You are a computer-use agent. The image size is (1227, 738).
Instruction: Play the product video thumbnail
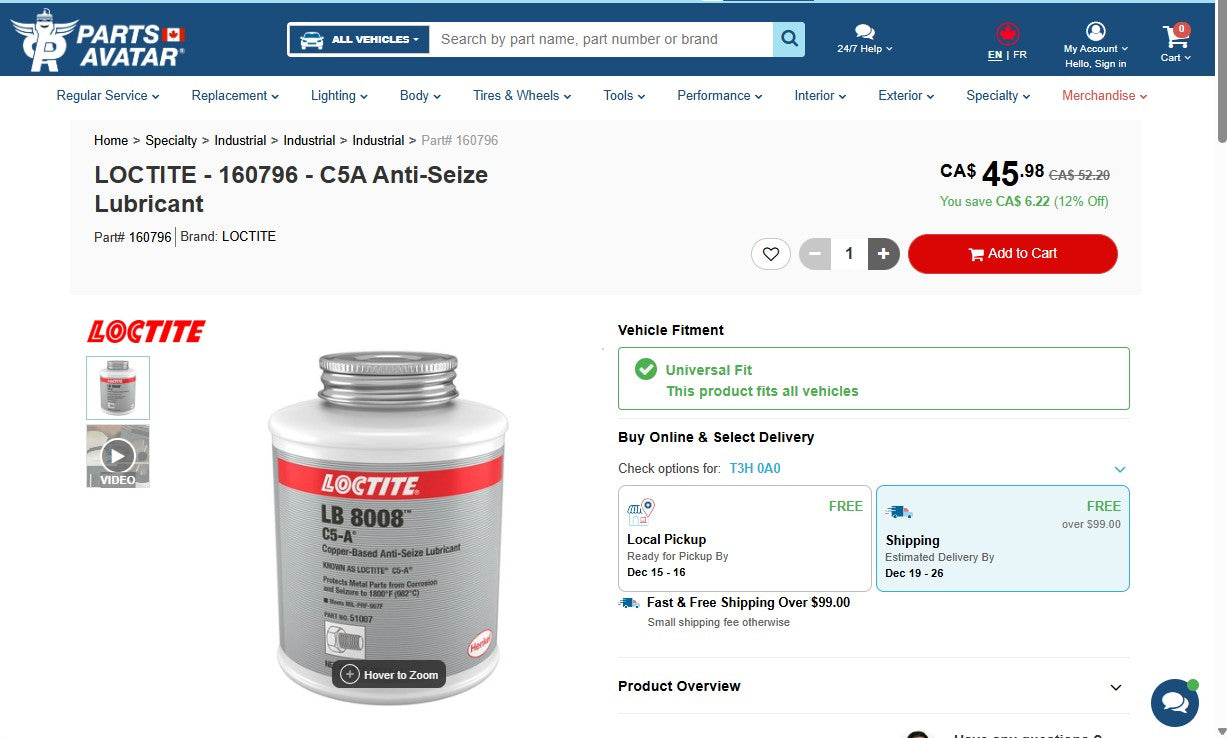[117, 455]
